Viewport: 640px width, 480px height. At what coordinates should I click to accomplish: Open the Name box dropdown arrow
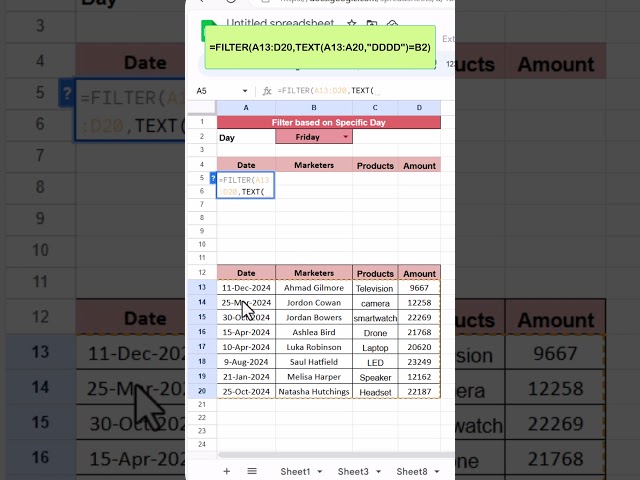245,91
